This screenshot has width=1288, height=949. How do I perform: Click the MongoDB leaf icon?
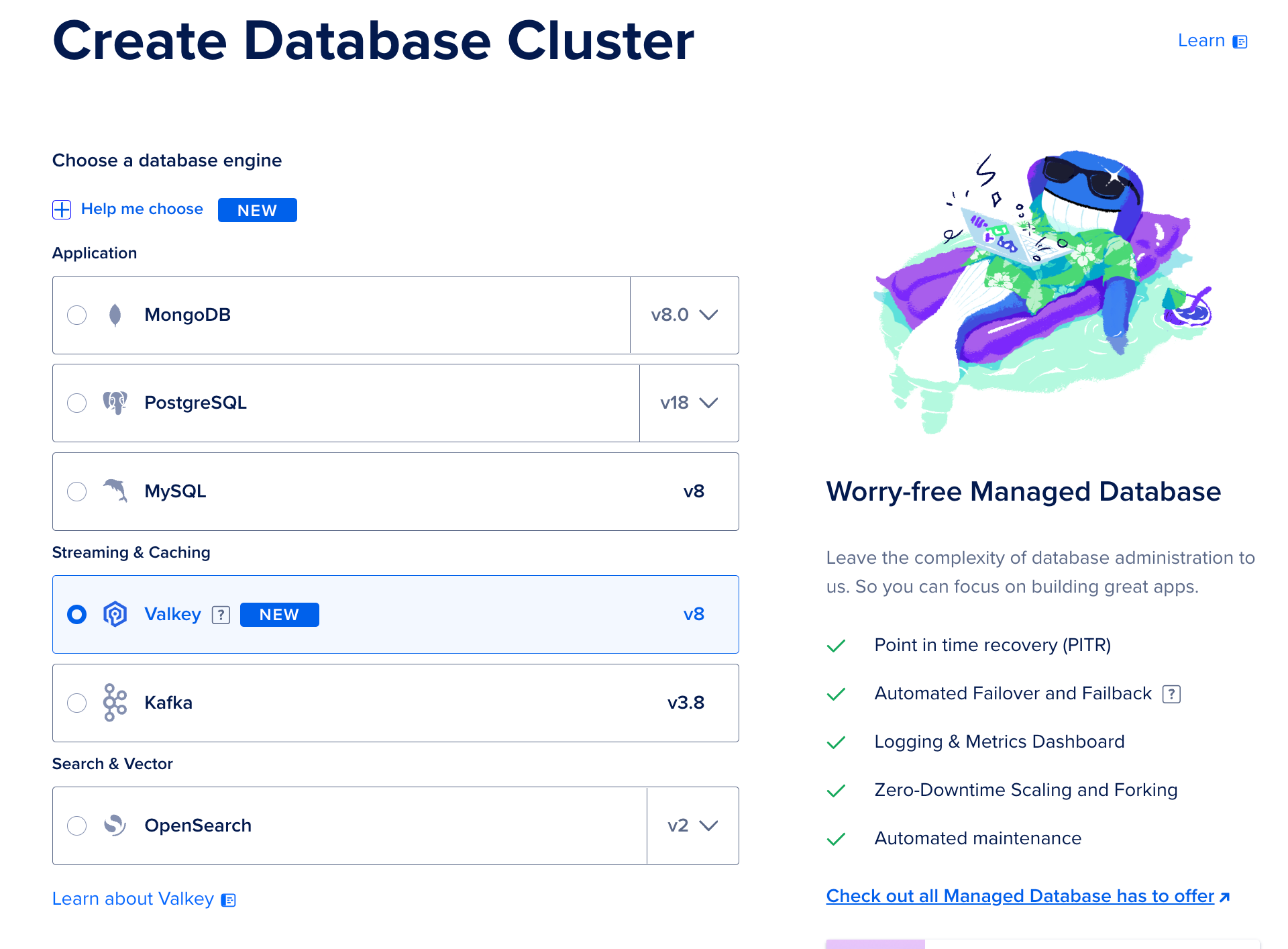(115, 315)
